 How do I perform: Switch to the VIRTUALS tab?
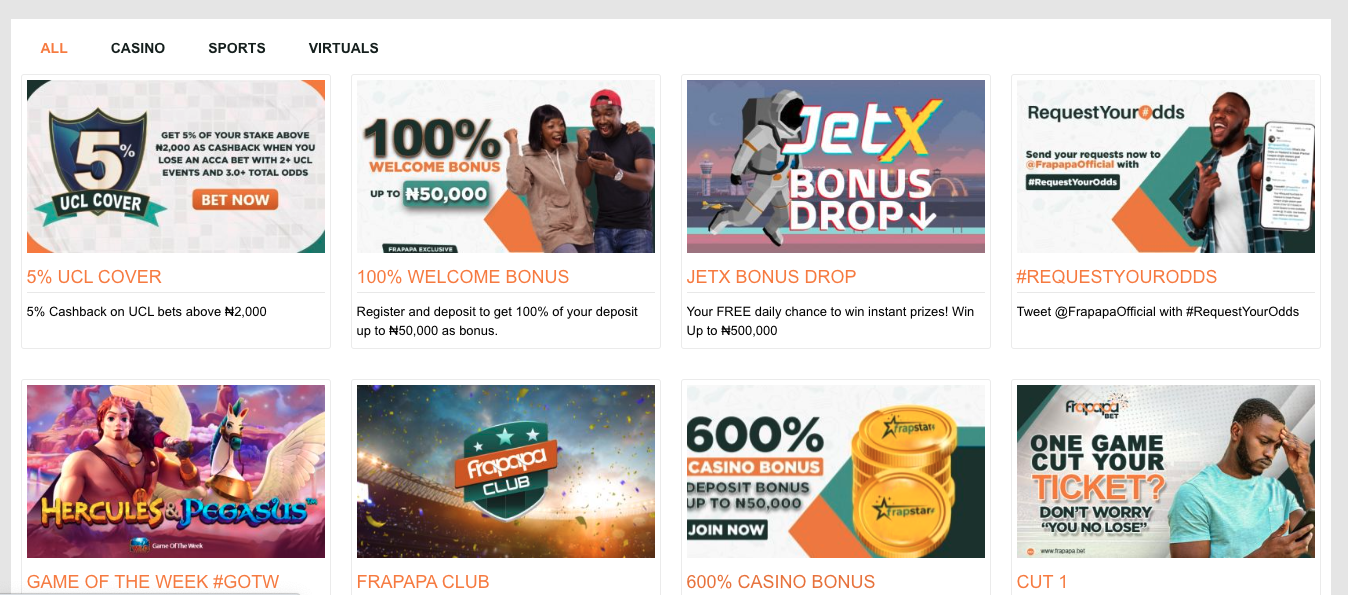343,48
